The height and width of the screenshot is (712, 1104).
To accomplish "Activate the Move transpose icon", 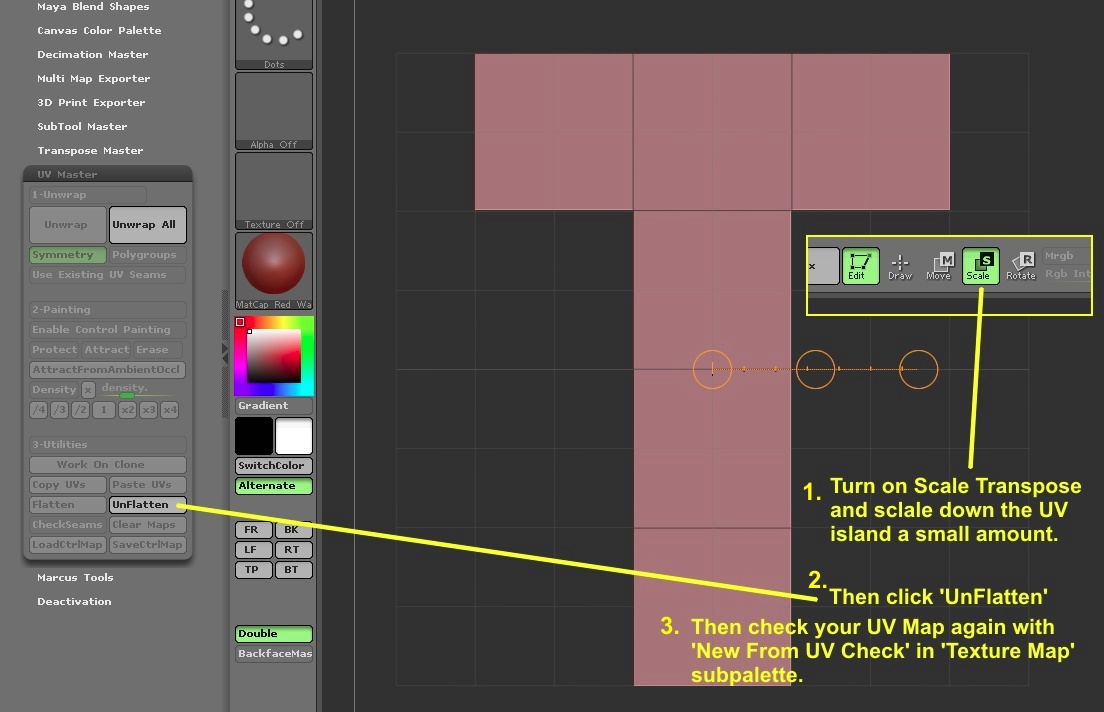I will point(940,265).
